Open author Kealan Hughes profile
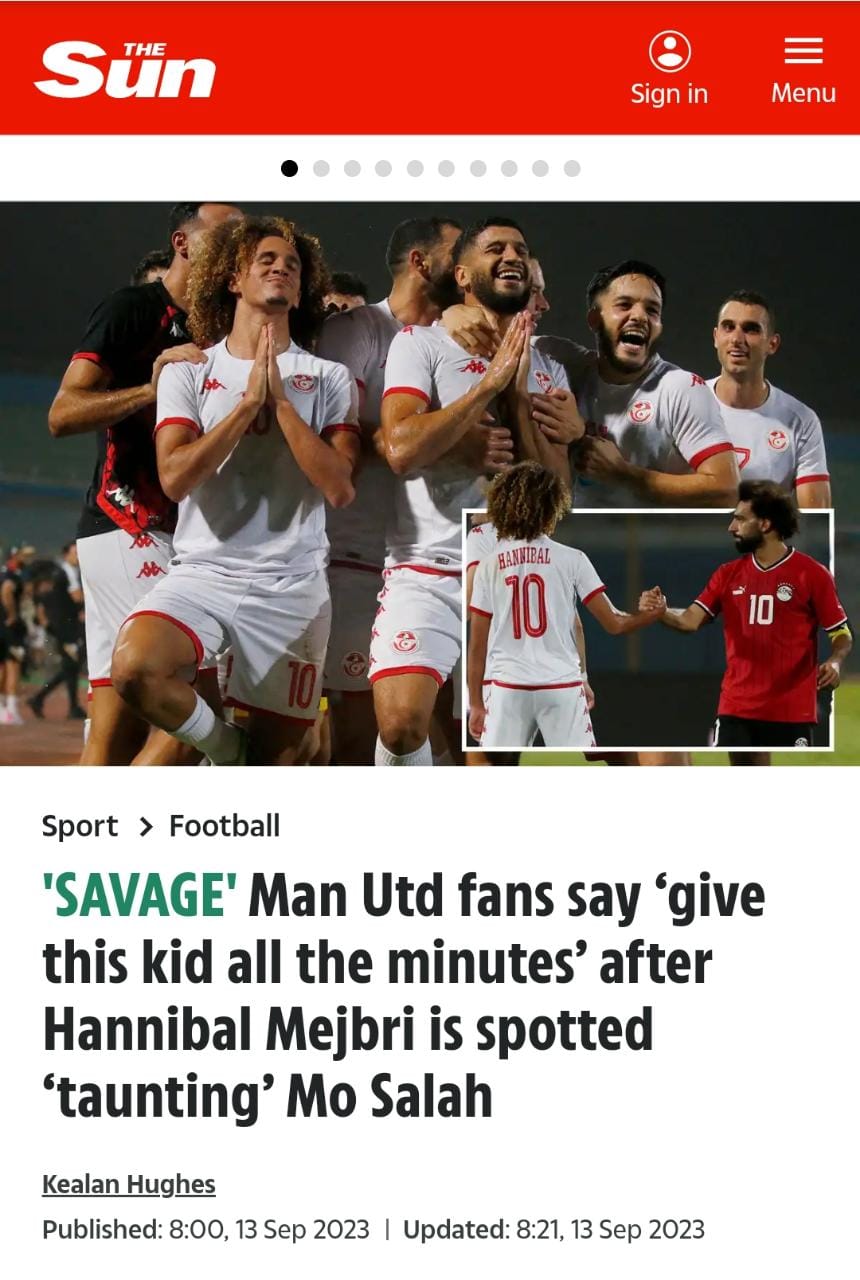860x1280 pixels. [x=129, y=1185]
